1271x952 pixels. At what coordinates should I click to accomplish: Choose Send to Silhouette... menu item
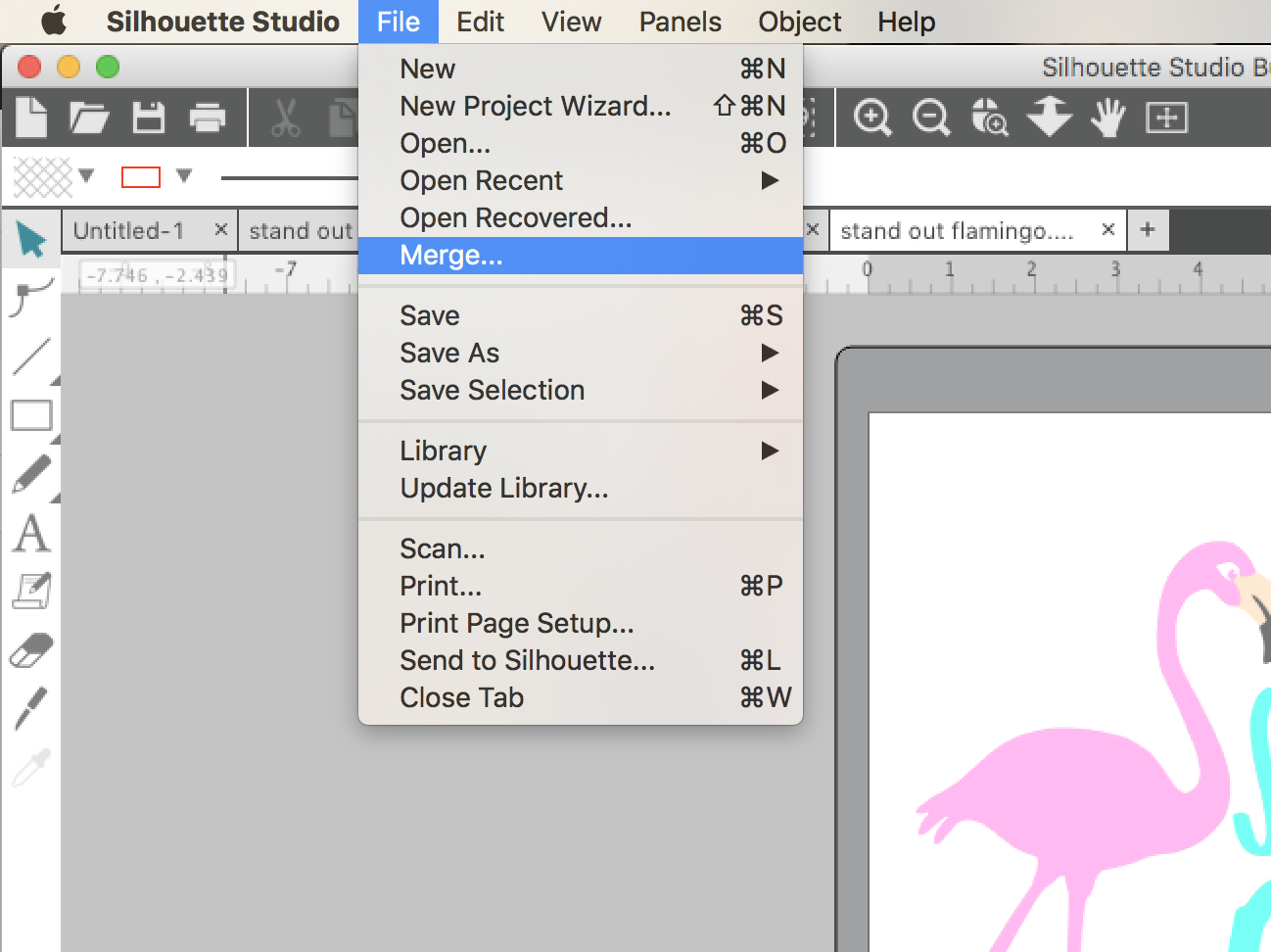pos(581,660)
